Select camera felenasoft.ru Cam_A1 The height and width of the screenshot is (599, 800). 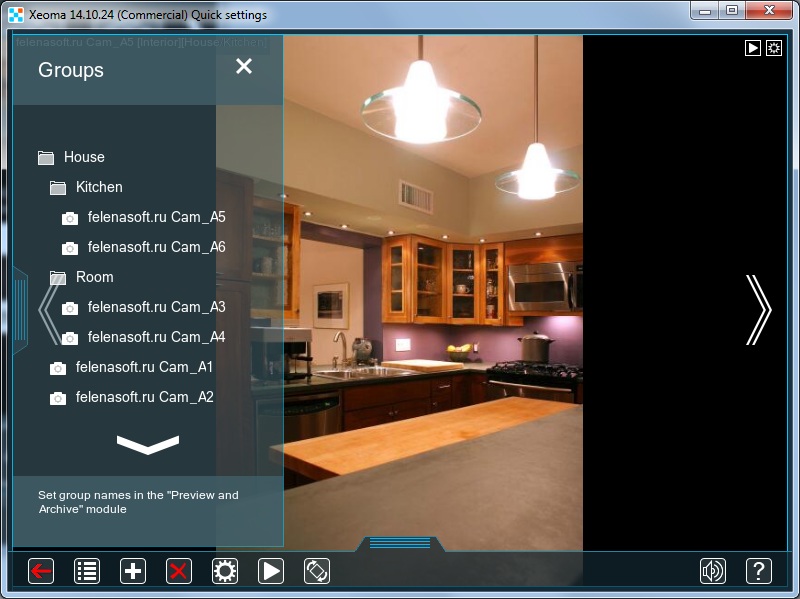(131, 367)
